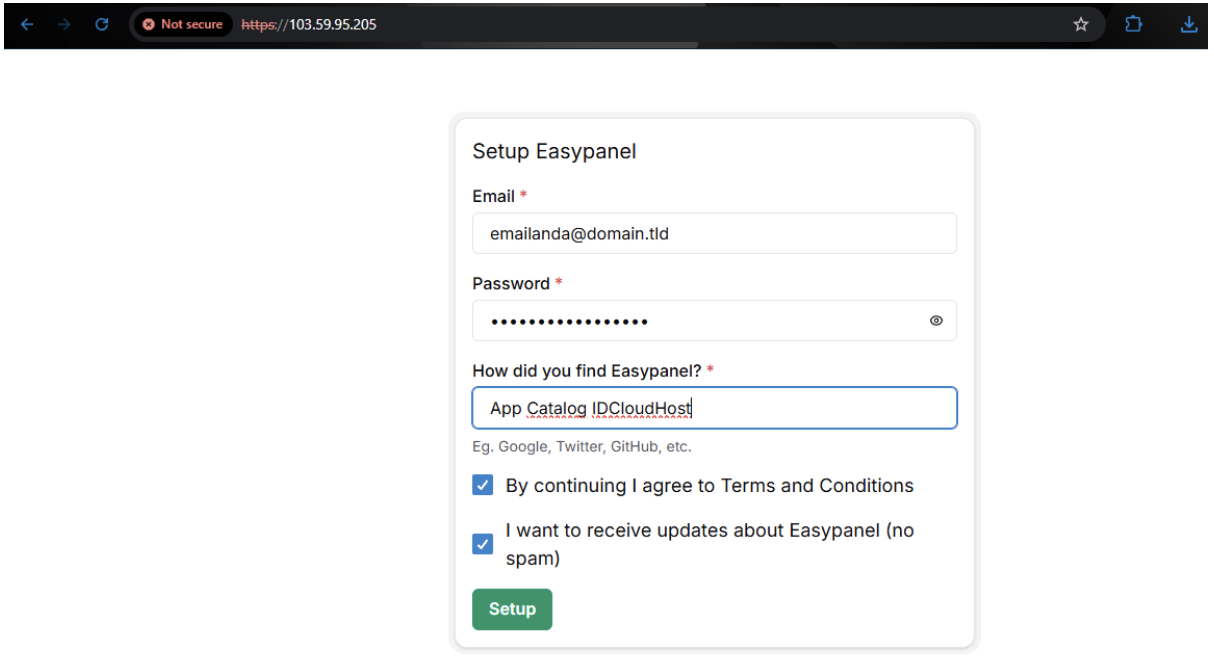Select the 103.59.95.205 address bar URL
1214x672 pixels.
(309, 24)
